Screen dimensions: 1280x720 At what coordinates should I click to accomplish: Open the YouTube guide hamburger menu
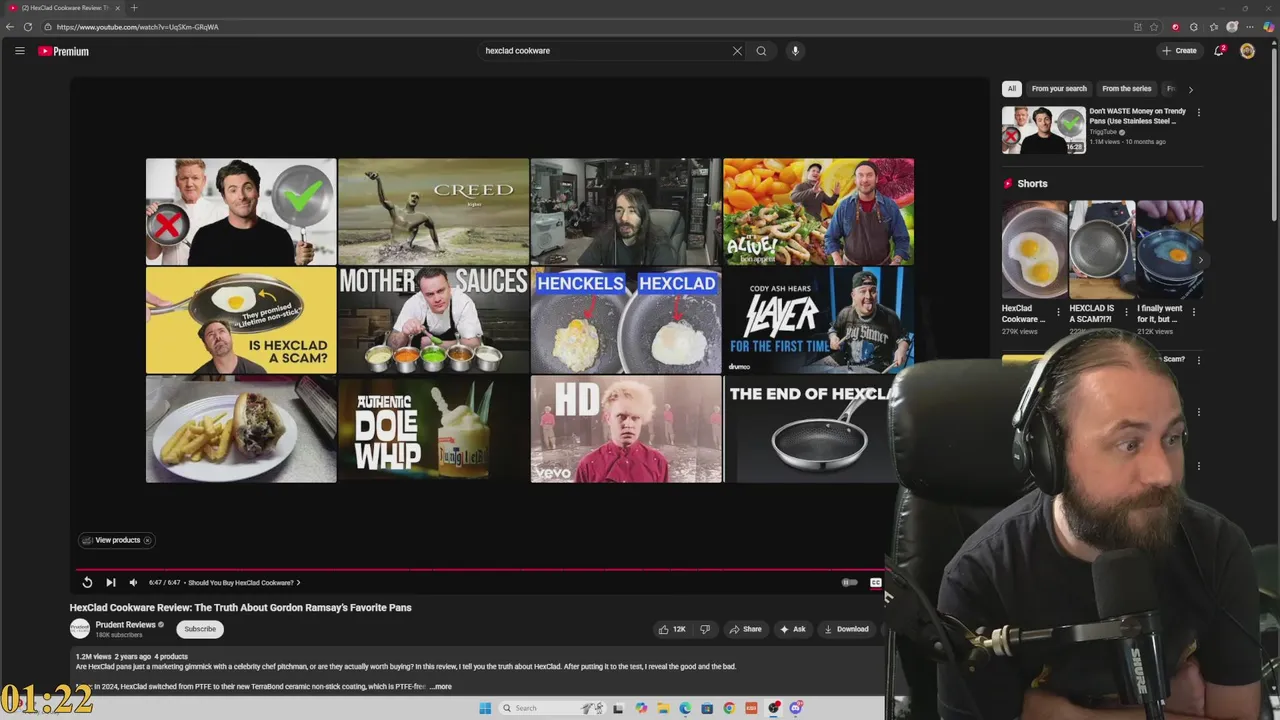point(19,51)
